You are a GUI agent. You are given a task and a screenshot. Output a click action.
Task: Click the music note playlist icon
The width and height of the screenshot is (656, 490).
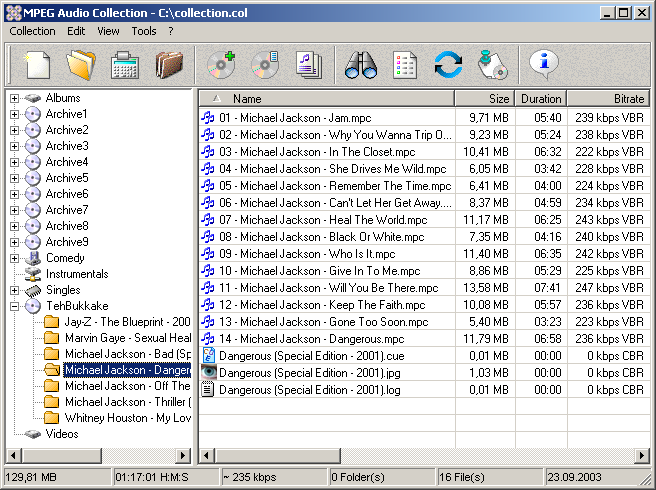[308, 65]
